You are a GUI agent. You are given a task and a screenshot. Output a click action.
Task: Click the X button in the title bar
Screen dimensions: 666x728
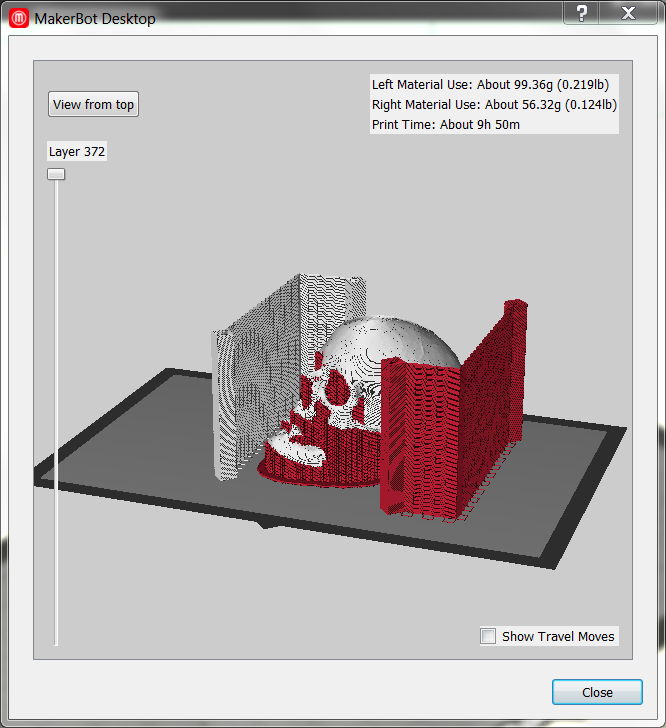[x=628, y=13]
